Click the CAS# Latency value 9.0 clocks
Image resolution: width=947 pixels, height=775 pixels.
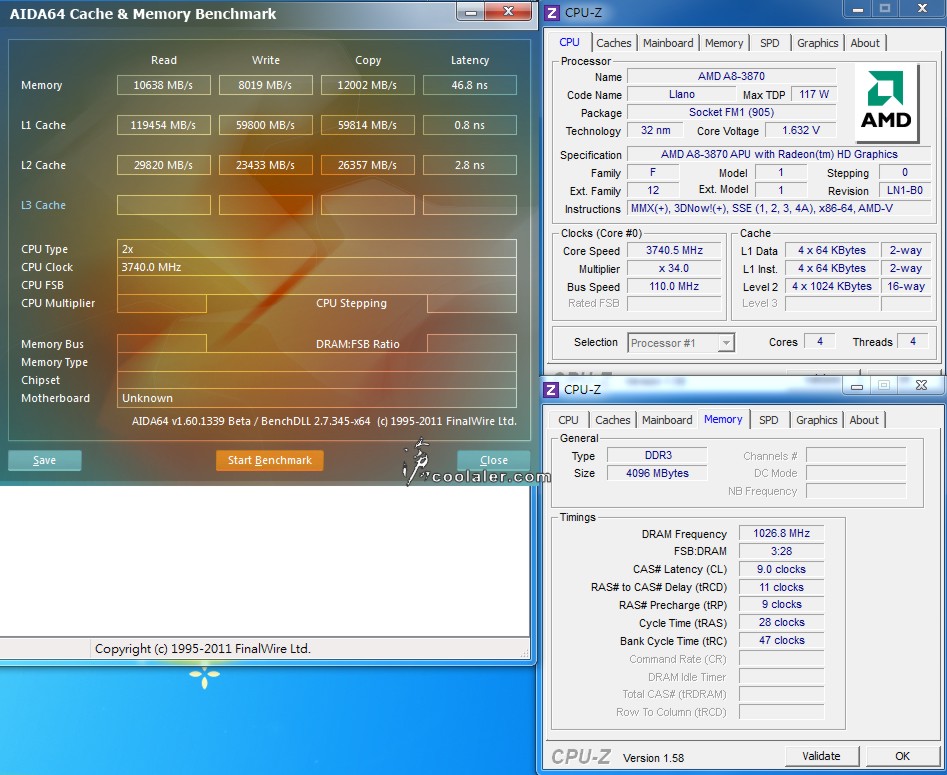pos(782,569)
